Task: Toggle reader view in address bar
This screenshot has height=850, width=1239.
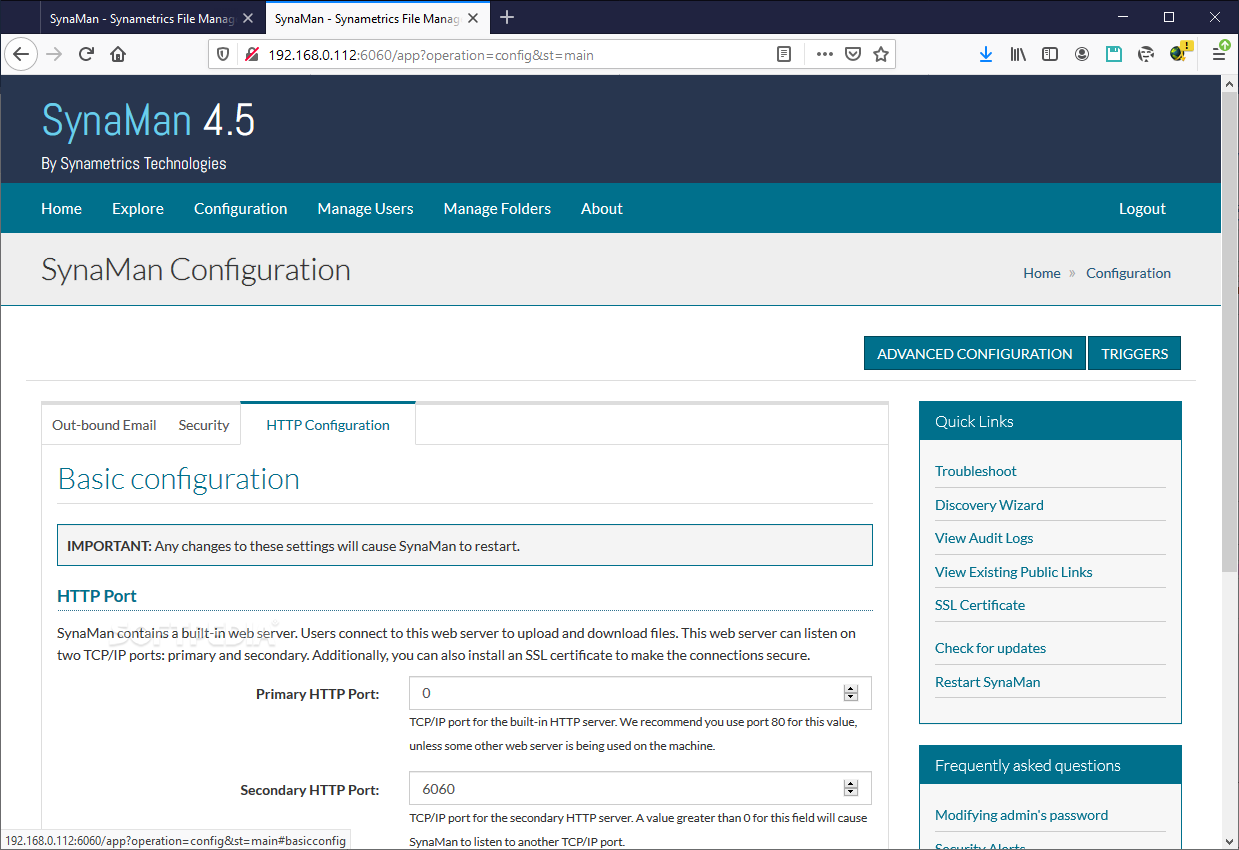Action: (x=785, y=54)
